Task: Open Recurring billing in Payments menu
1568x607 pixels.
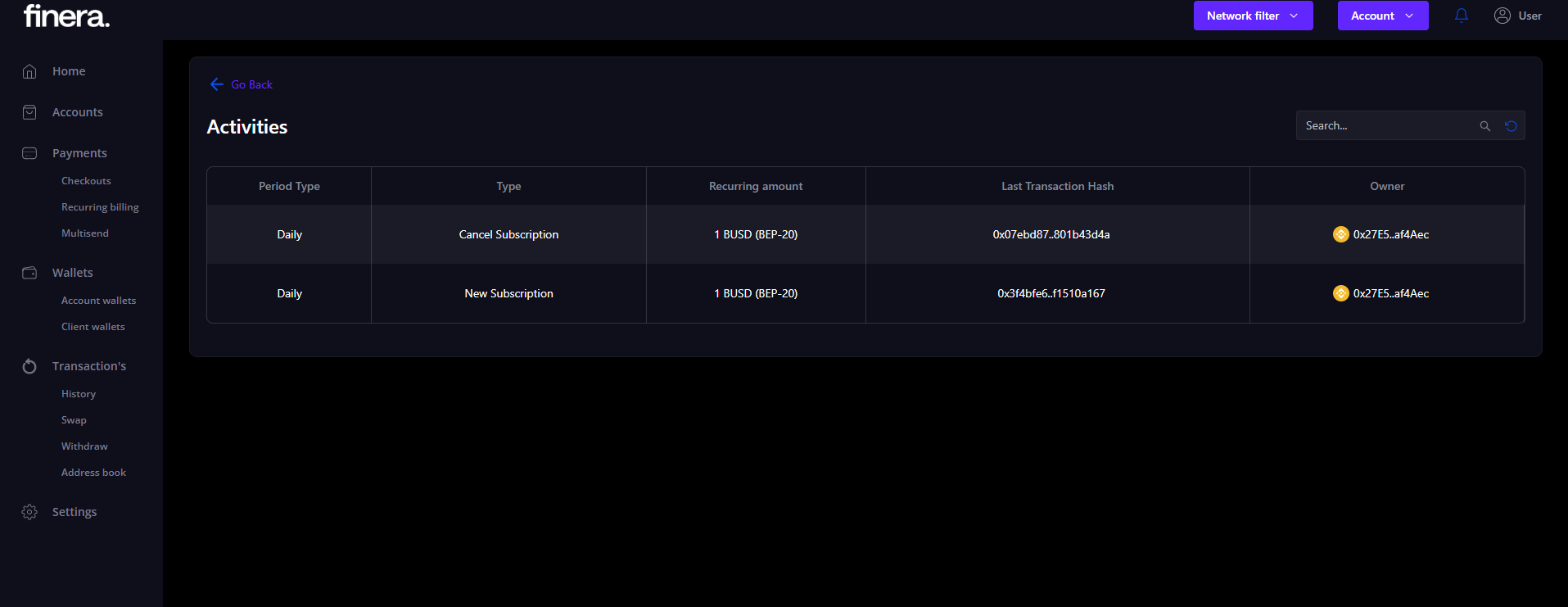Action: [x=100, y=207]
